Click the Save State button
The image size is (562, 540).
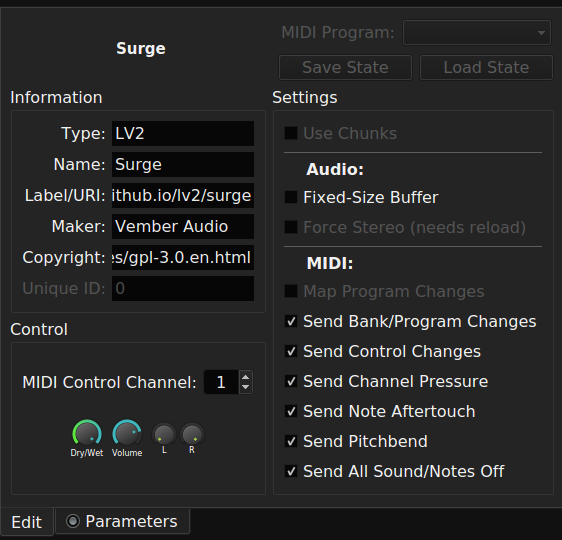pyautogui.click(x=345, y=67)
